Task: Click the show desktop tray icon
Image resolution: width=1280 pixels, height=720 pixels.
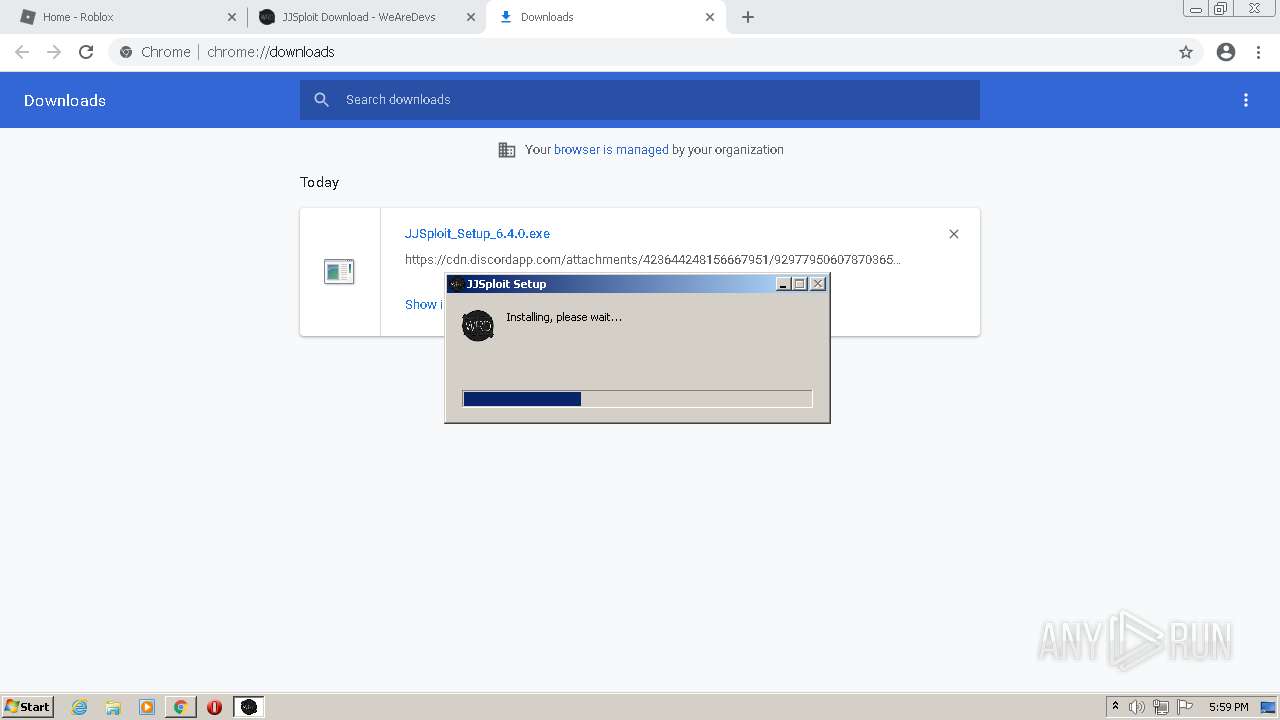Action: (1269, 707)
